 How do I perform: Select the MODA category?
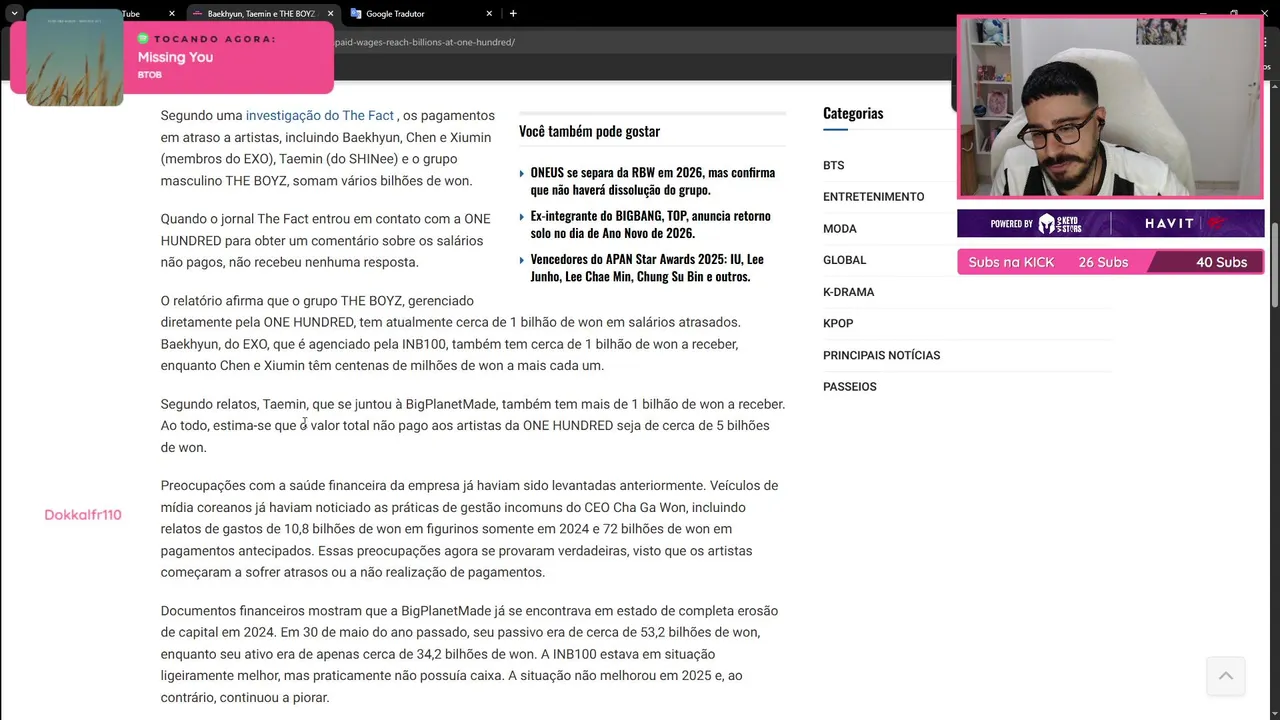pyautogui.click(x=840, y=229)
